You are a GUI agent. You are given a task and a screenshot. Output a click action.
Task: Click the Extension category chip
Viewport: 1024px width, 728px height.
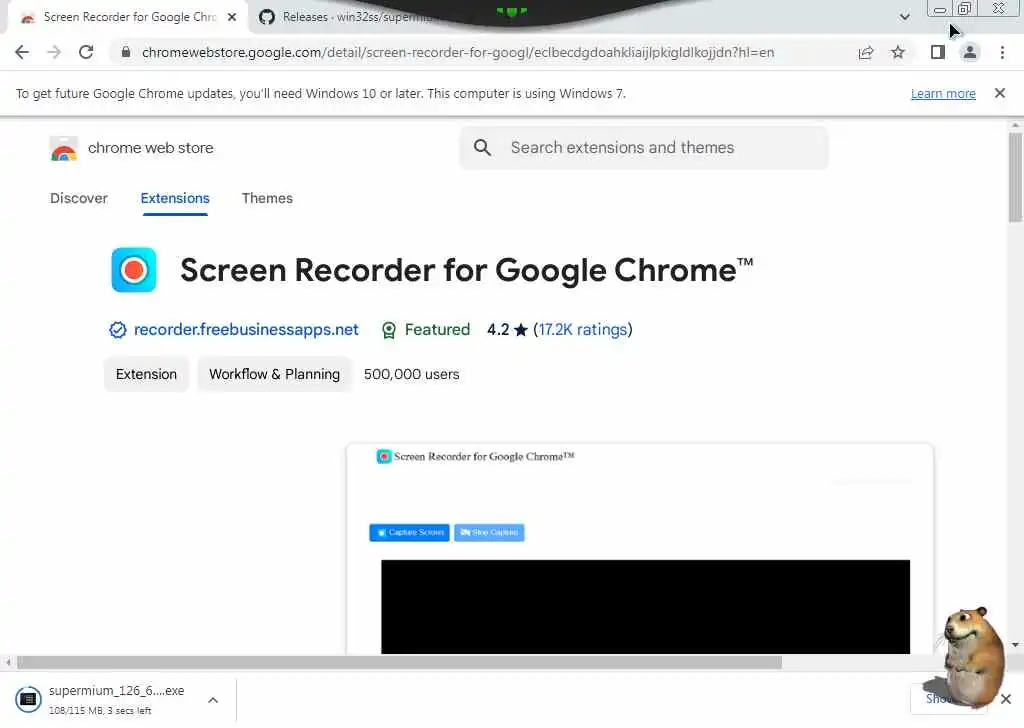pyautogui.click(x=146, y=374)
